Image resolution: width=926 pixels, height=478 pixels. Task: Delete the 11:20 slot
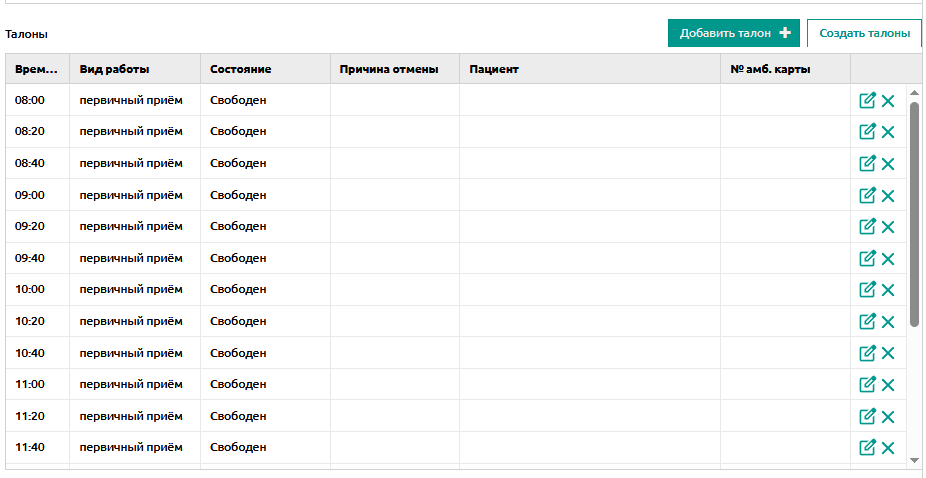coord(888,417)
